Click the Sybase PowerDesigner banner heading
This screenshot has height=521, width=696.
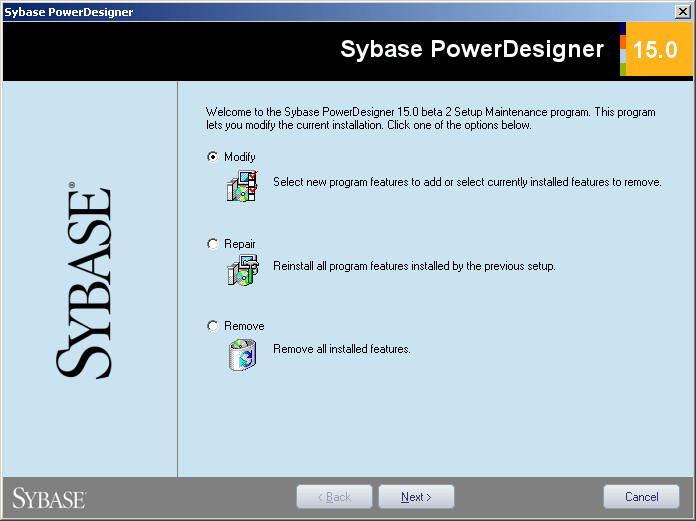(472, 49)
